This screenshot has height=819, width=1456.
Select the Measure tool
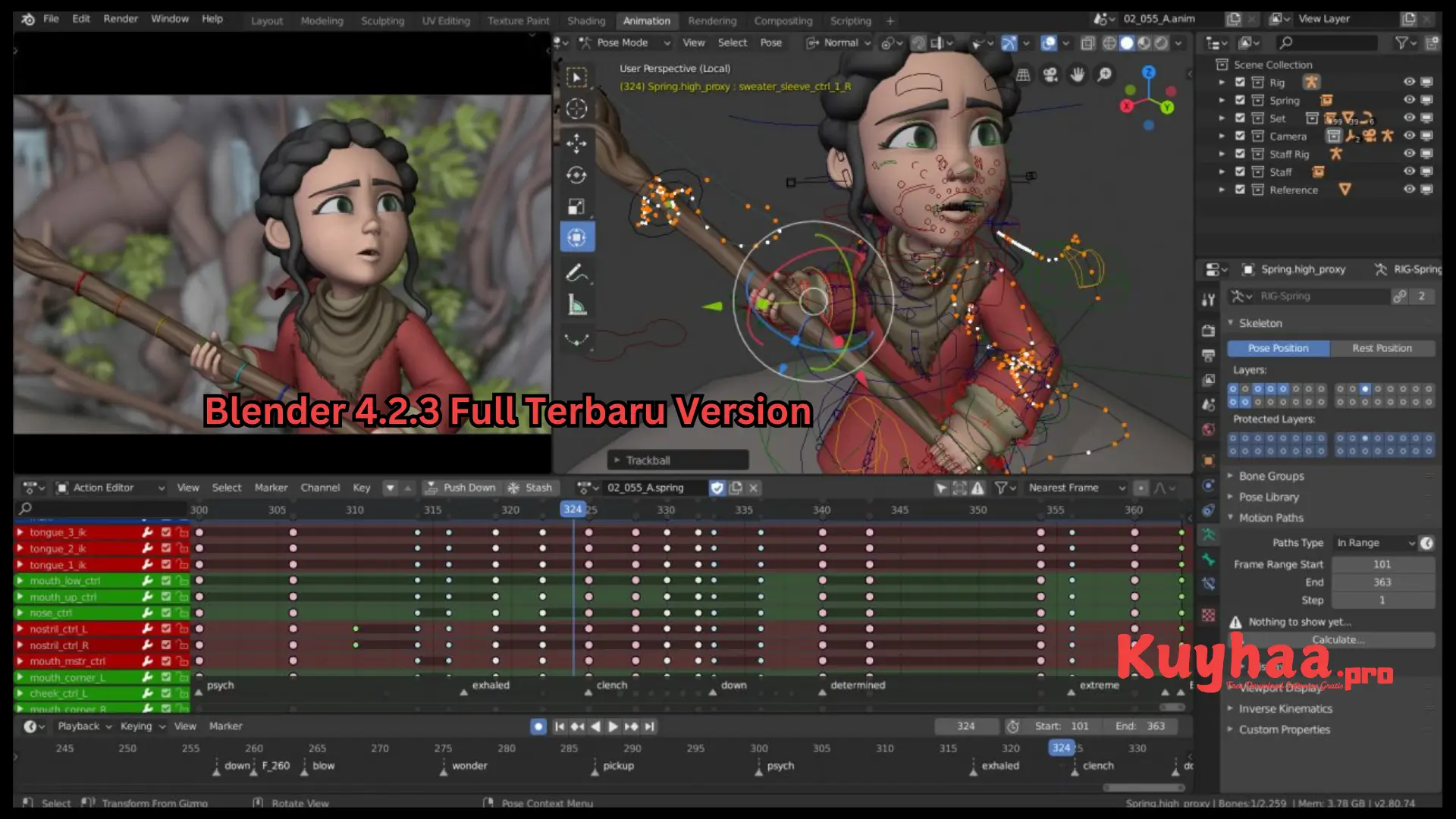[x=576, y=306]
